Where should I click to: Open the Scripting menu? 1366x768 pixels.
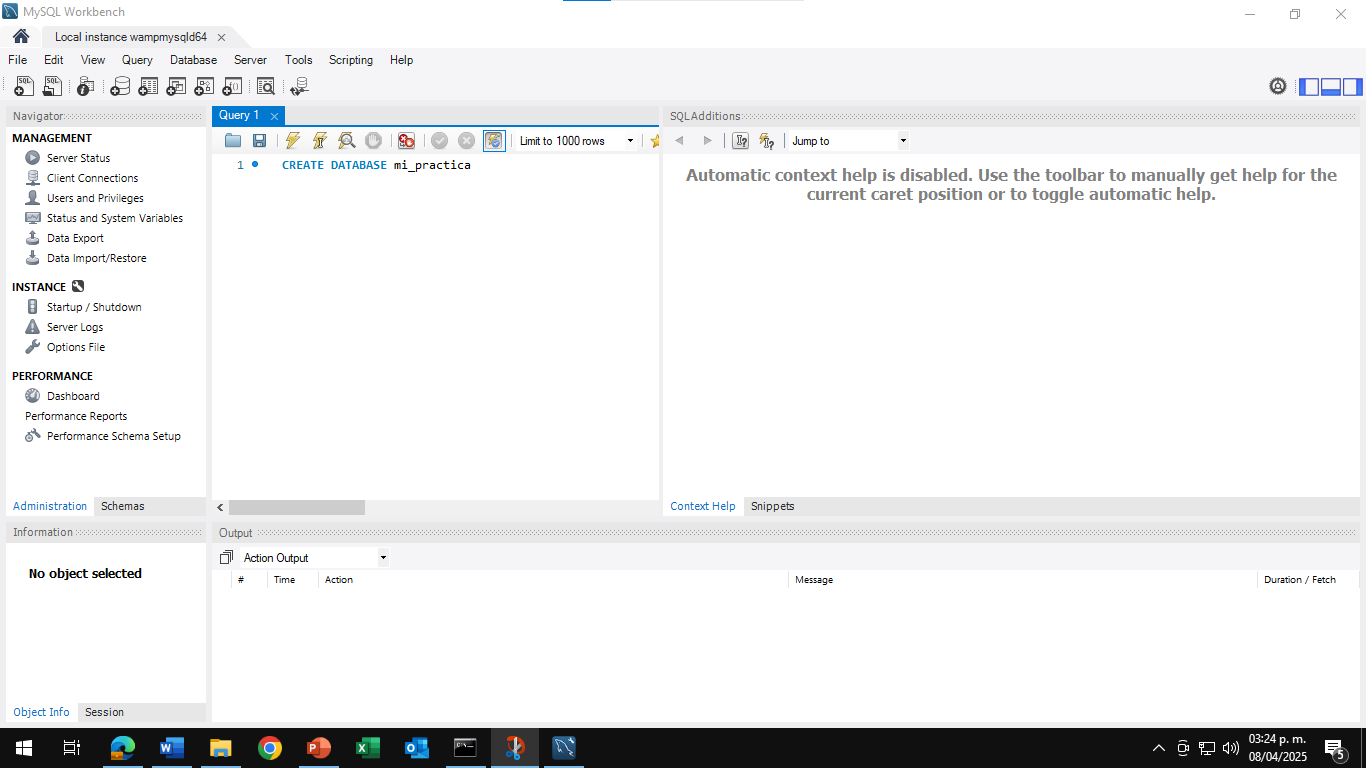pyautogui.click(x=351, y=60)
